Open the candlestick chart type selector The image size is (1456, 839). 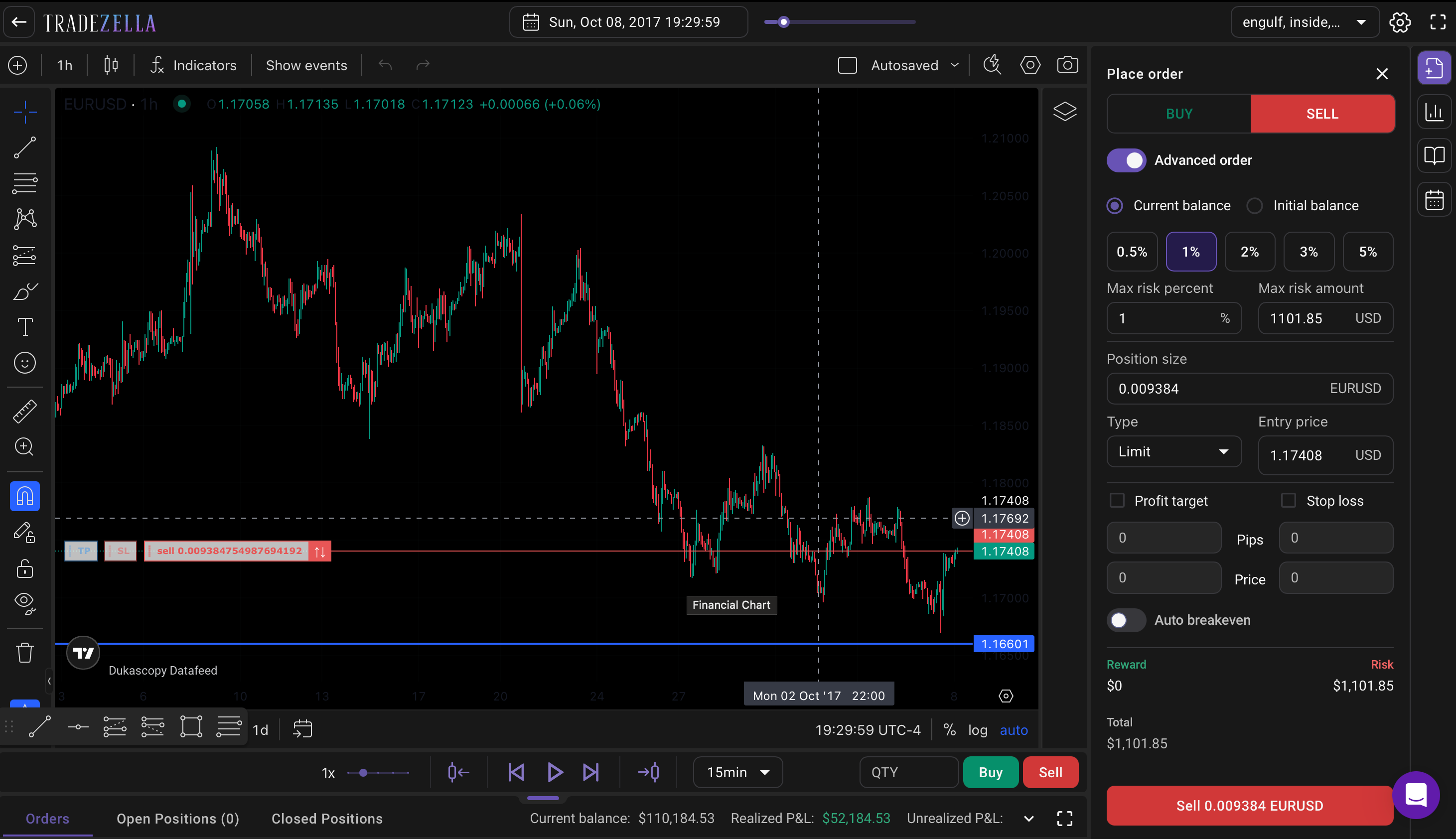(111, 65)
